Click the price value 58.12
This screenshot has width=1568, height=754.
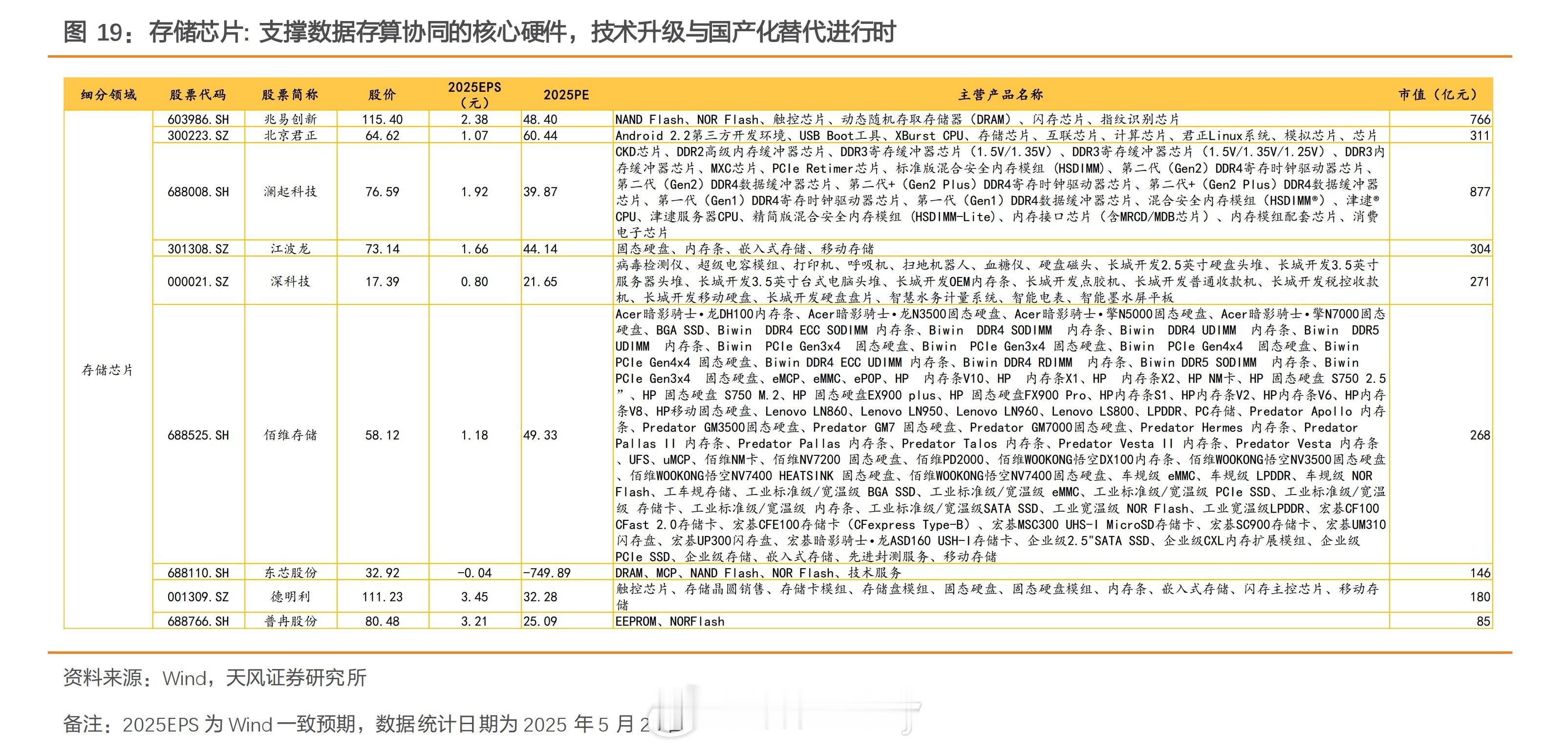coord(382,435)
